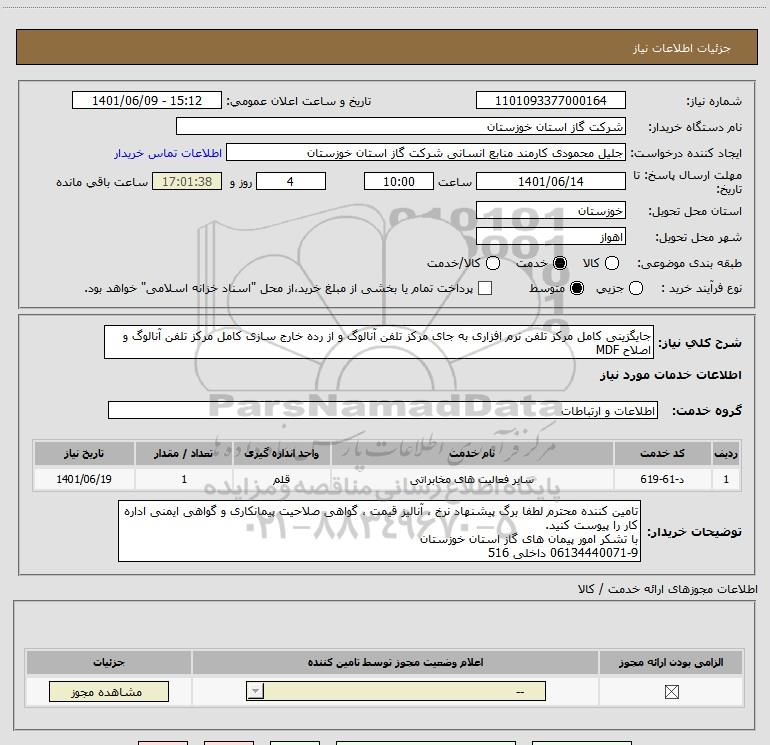Click the جزئیات column header

pyautogui.click(x=109, y=662)
